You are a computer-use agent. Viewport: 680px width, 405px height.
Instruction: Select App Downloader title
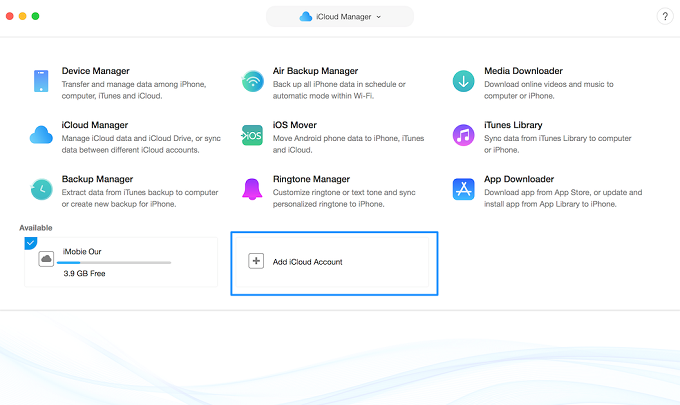click(519, 179)
